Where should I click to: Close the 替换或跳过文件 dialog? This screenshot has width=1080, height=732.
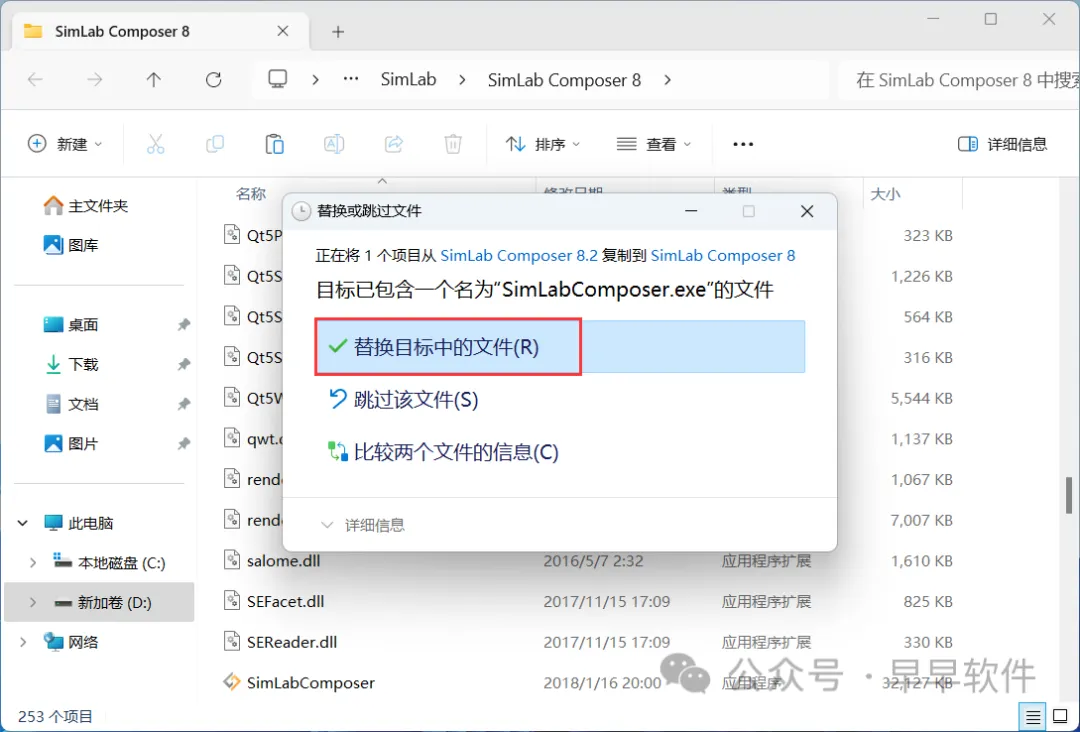click(x=807, y=211)
